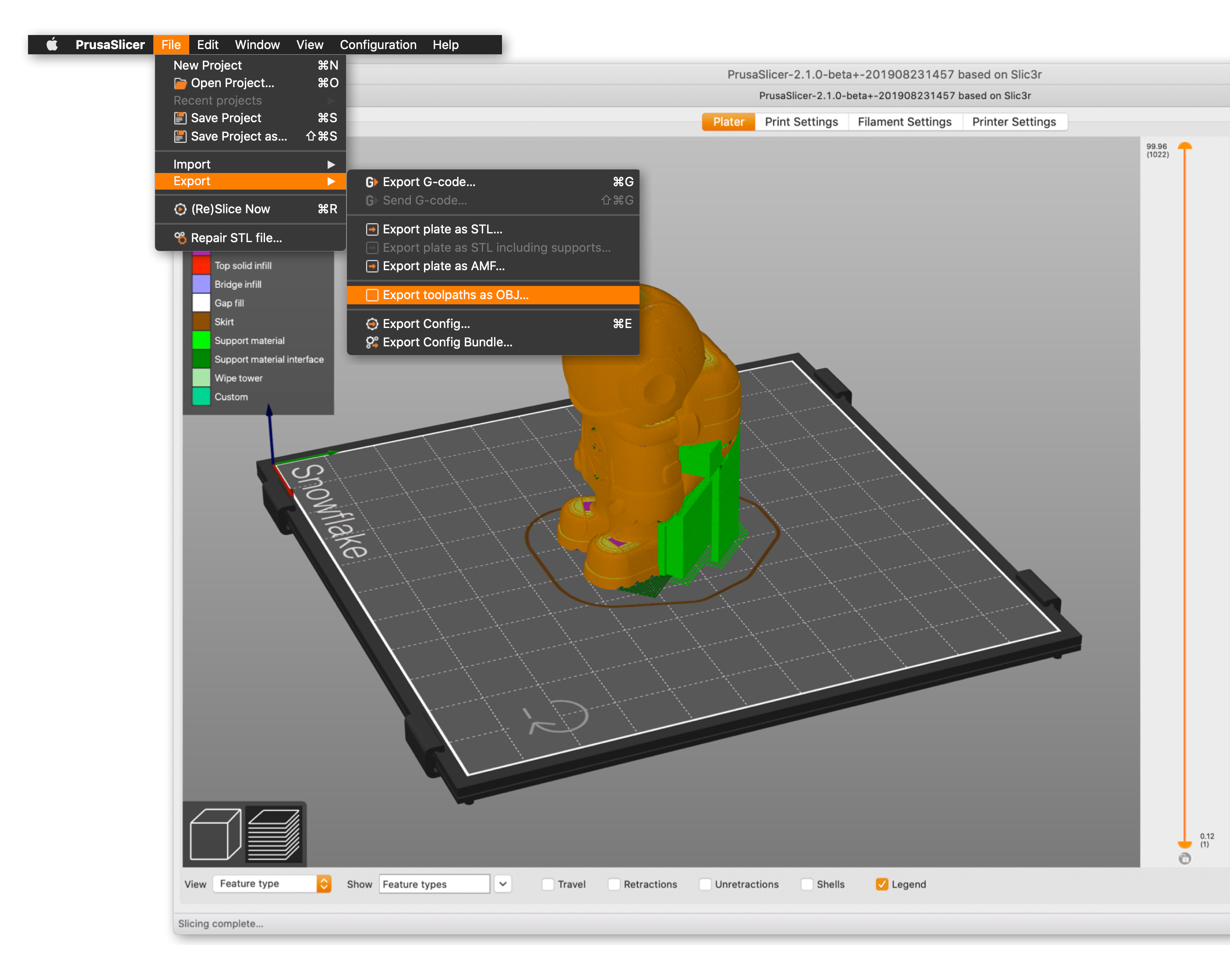Image resolution: width=1230 pixels, height=980 pixels.
Task: Click the Export Config Bundle icon
Action: 372,342
